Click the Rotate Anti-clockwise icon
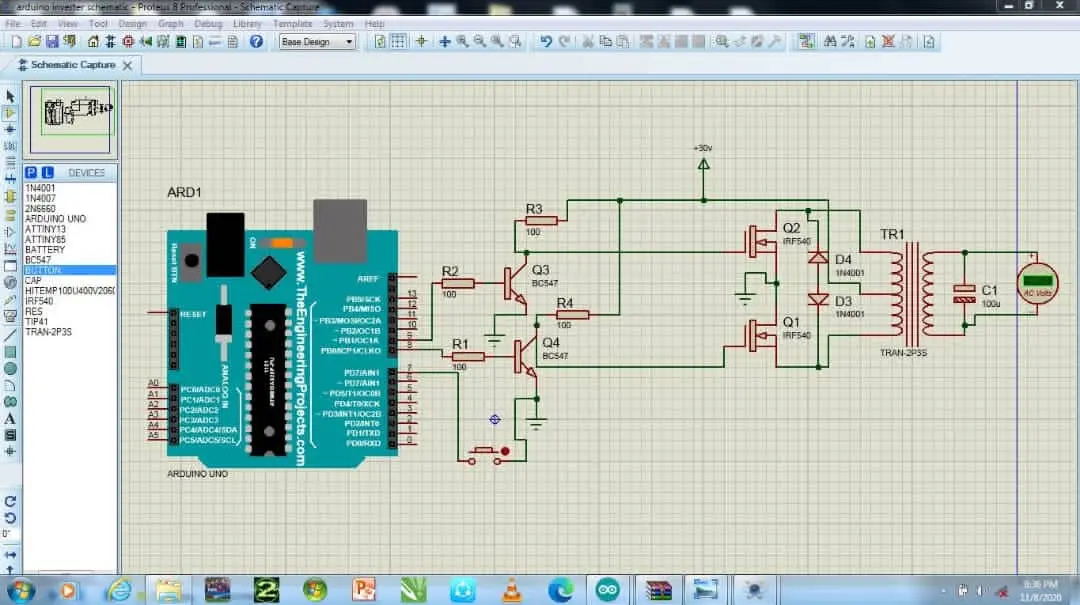The width and height of the screenshot is (1080, 605). pos(10,518)
